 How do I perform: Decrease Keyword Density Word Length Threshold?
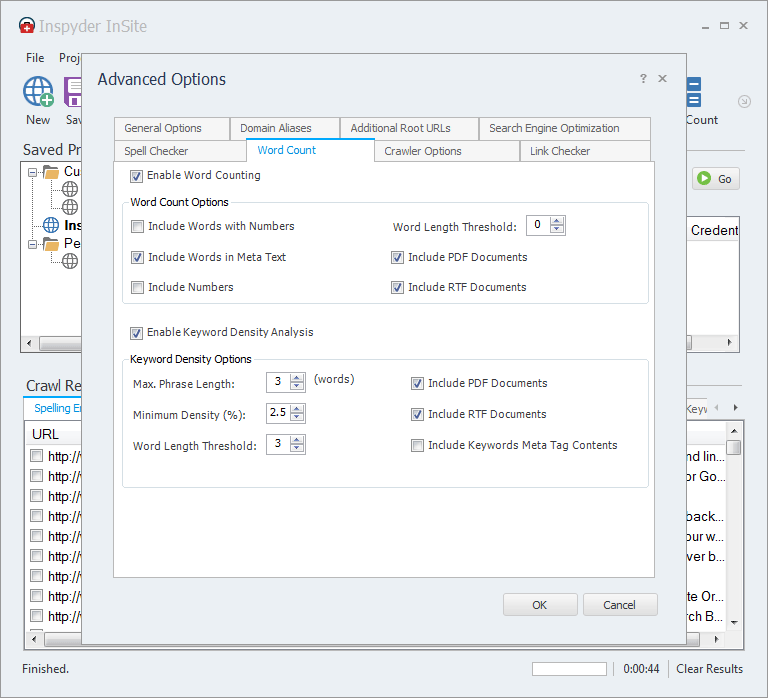click(x=297, y=448)
